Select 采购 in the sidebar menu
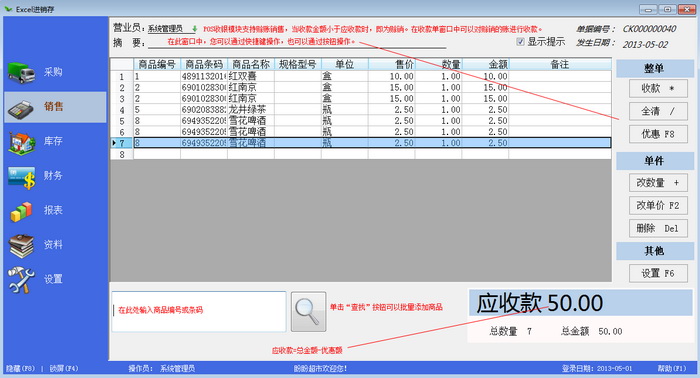Image resolution: width=700 pixels, height=378 pixels. click(53, 72)
